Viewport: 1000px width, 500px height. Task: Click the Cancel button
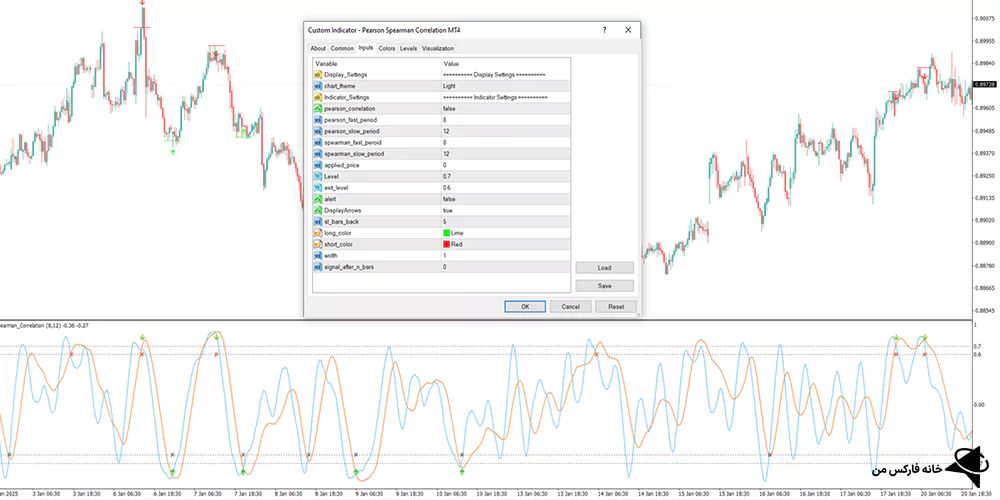(x=570, y=307)
